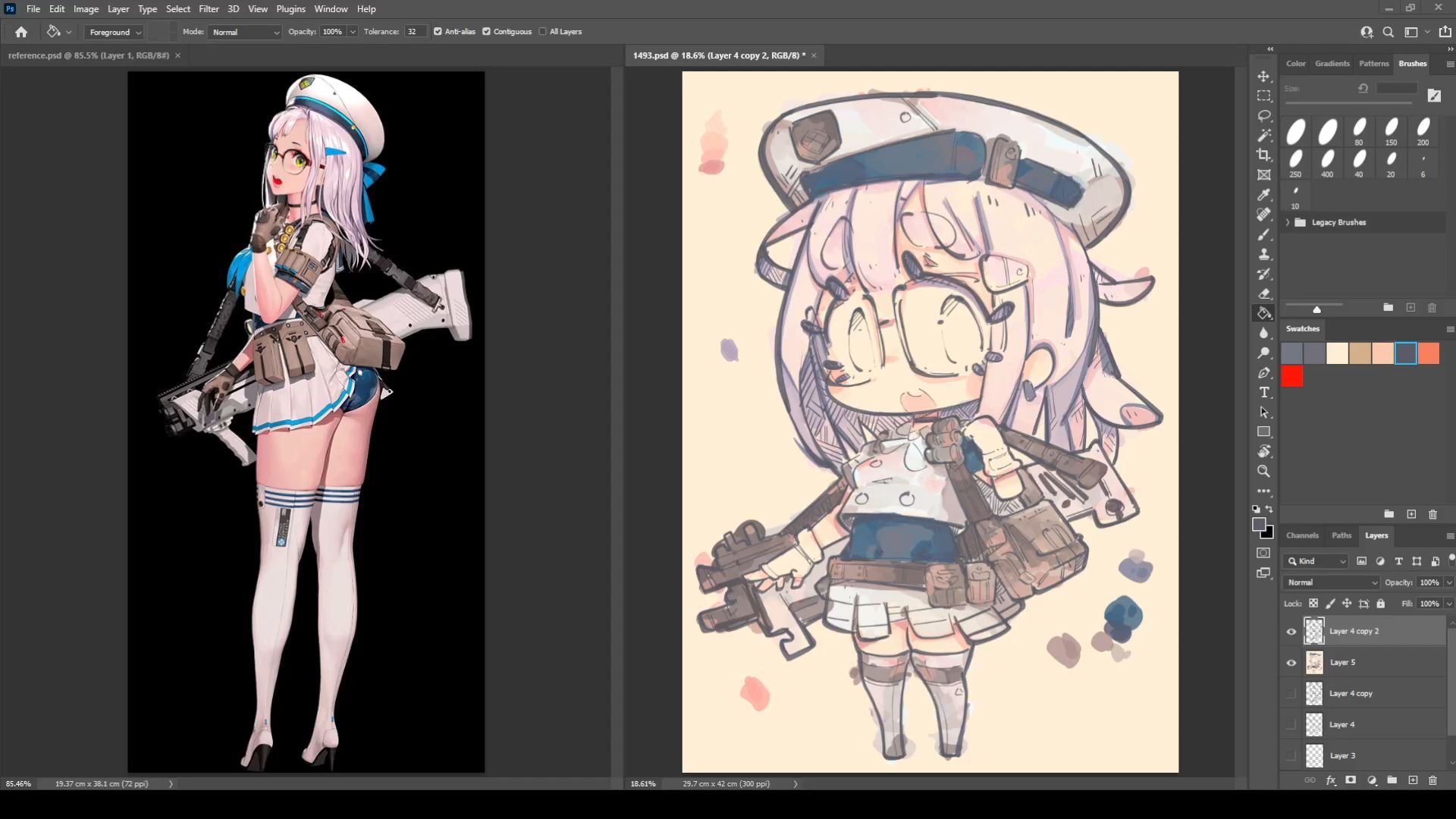Click the foreground color box

(x=1259, y=525)
